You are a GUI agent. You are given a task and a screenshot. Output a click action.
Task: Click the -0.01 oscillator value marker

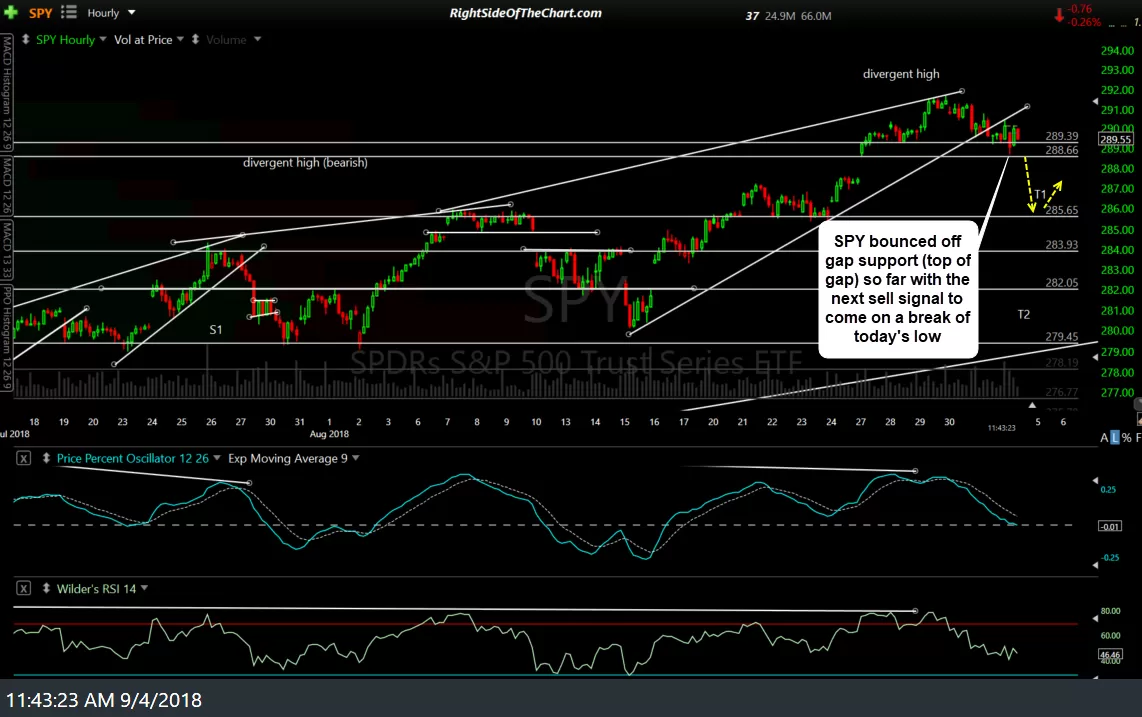coord(1110,526)
